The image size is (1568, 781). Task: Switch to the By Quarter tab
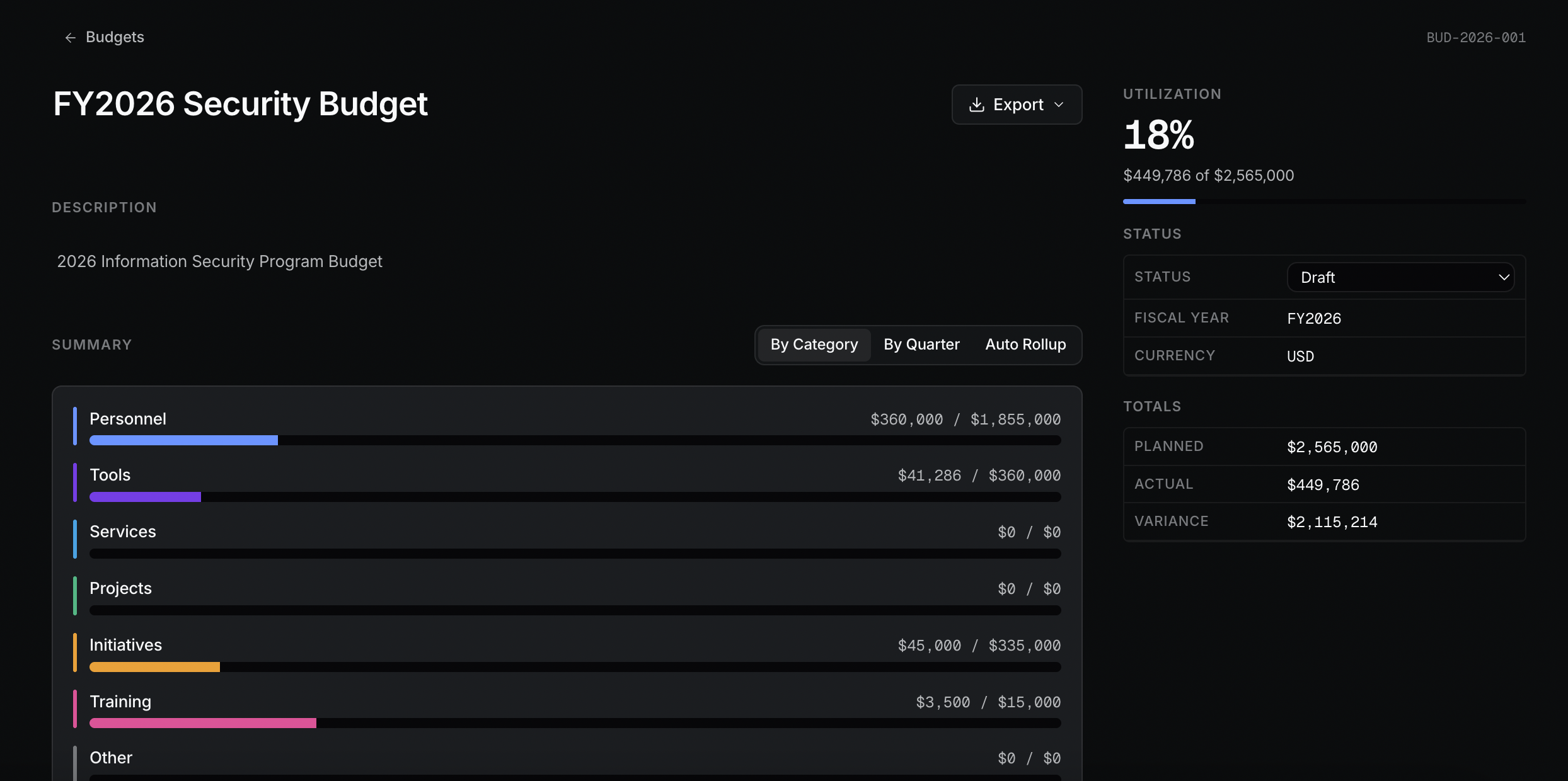921,345
